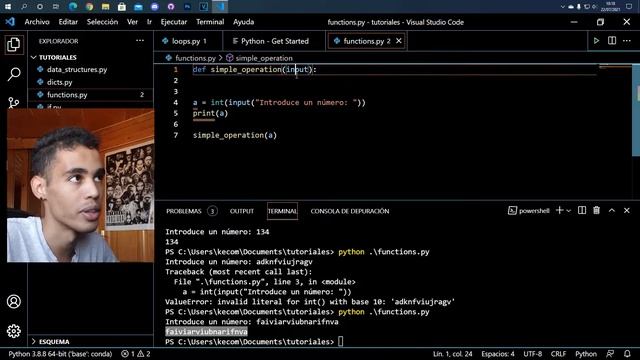Maximize the panel with chevron up
The height and width of the screenshot is (360, 640).
pos(612,211)
